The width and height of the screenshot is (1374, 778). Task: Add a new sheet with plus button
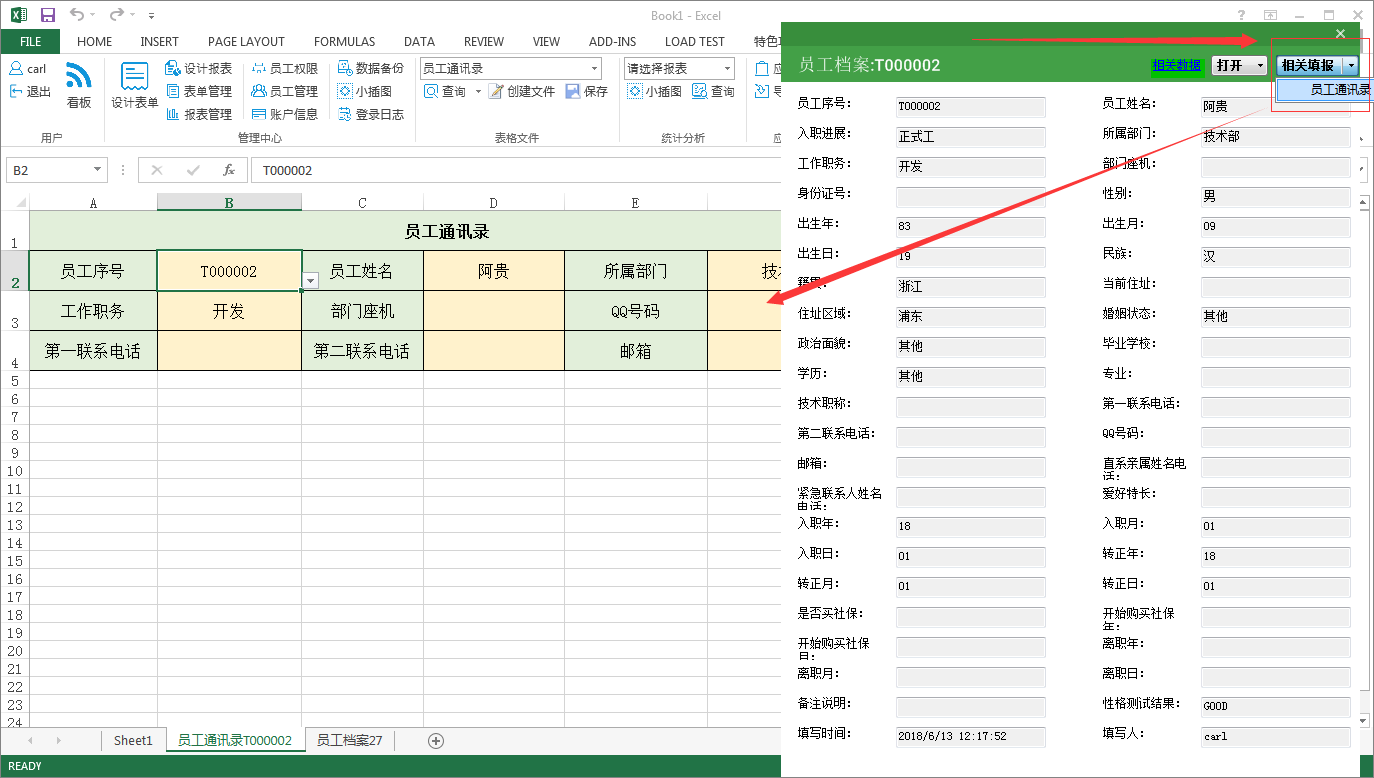pos(435,741)
